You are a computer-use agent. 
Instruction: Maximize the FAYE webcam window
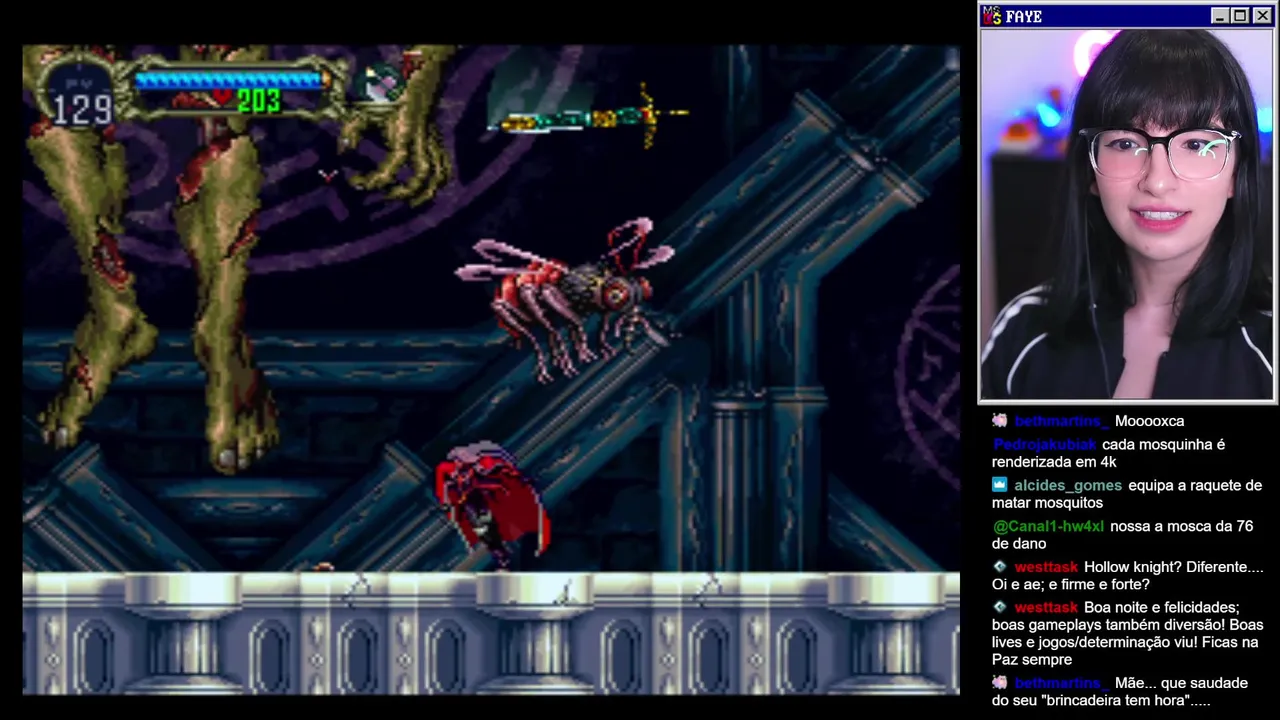tap(1240, 16)
